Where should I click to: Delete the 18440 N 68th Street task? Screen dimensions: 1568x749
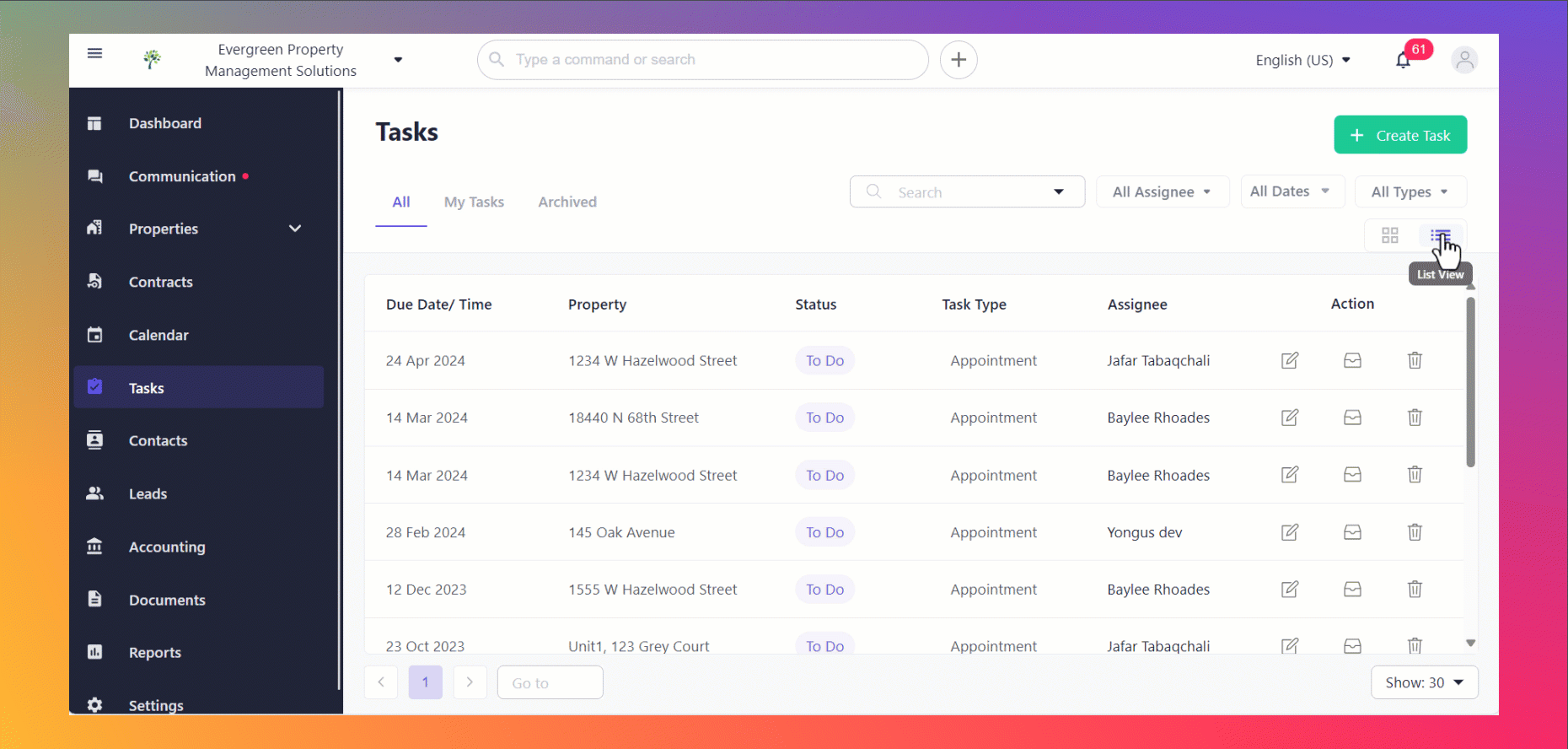pyautogui.click(x=1415, y=418)
